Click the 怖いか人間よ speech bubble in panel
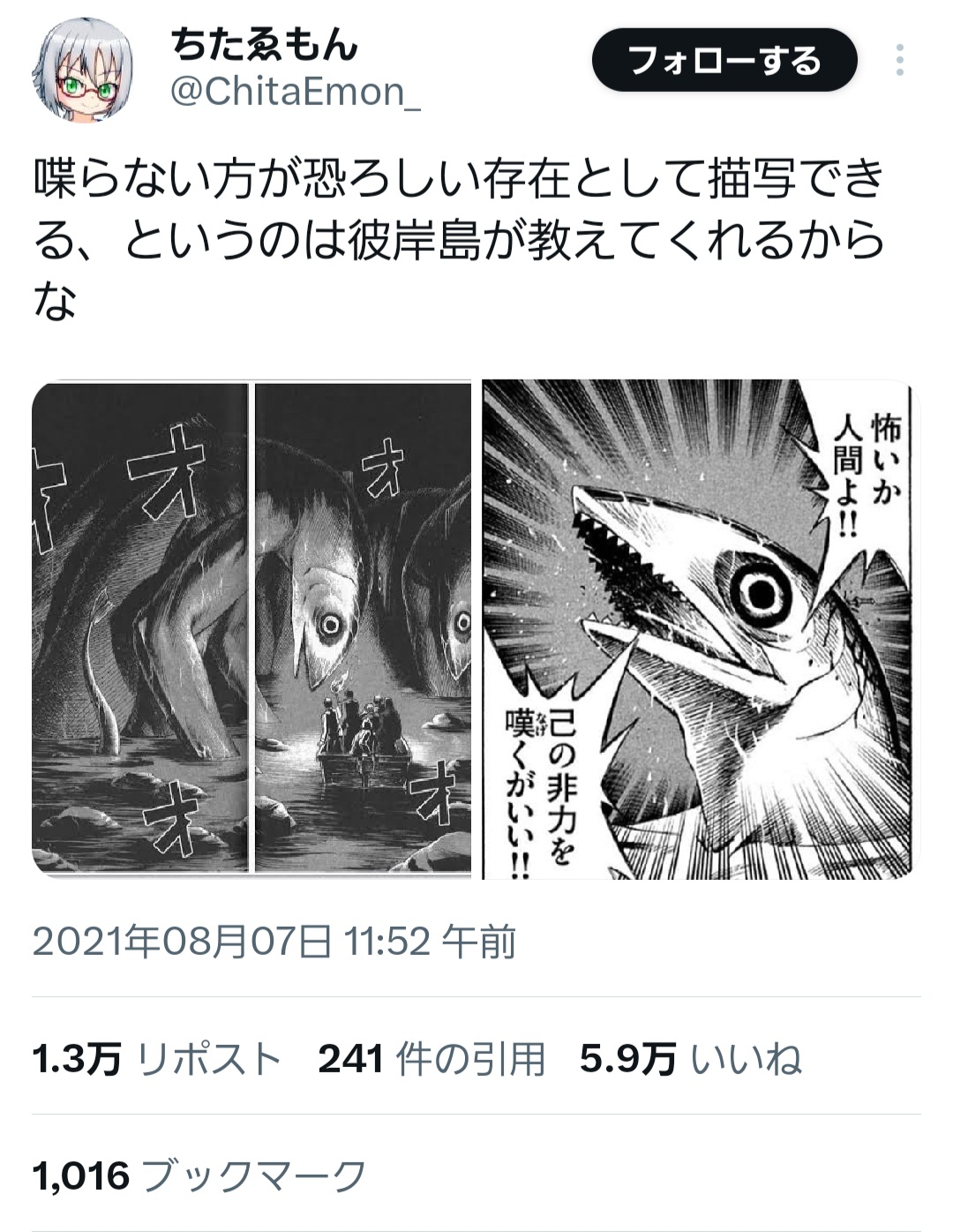 pos(865,472)
